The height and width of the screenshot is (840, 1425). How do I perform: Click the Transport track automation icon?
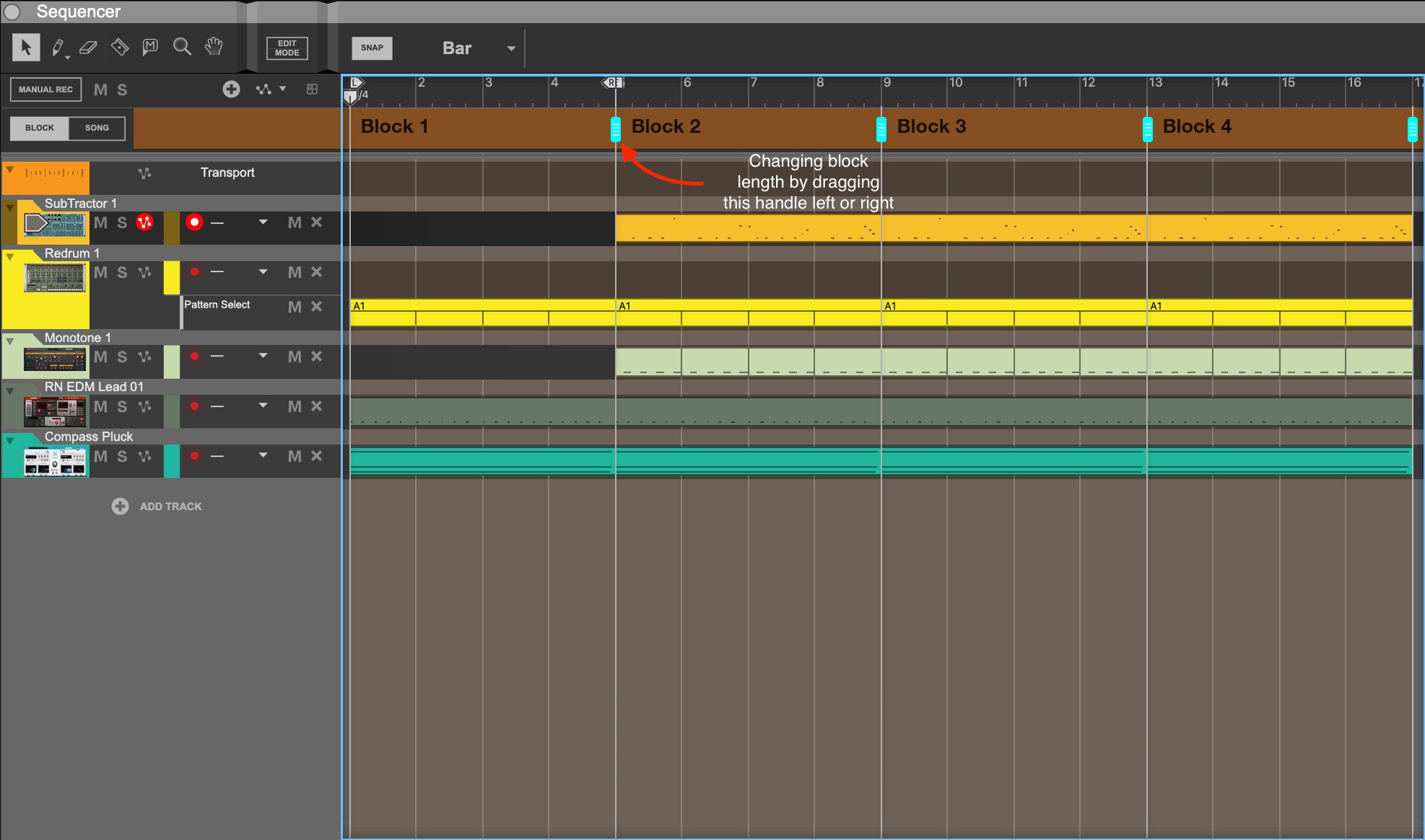(x=144, y=173)
